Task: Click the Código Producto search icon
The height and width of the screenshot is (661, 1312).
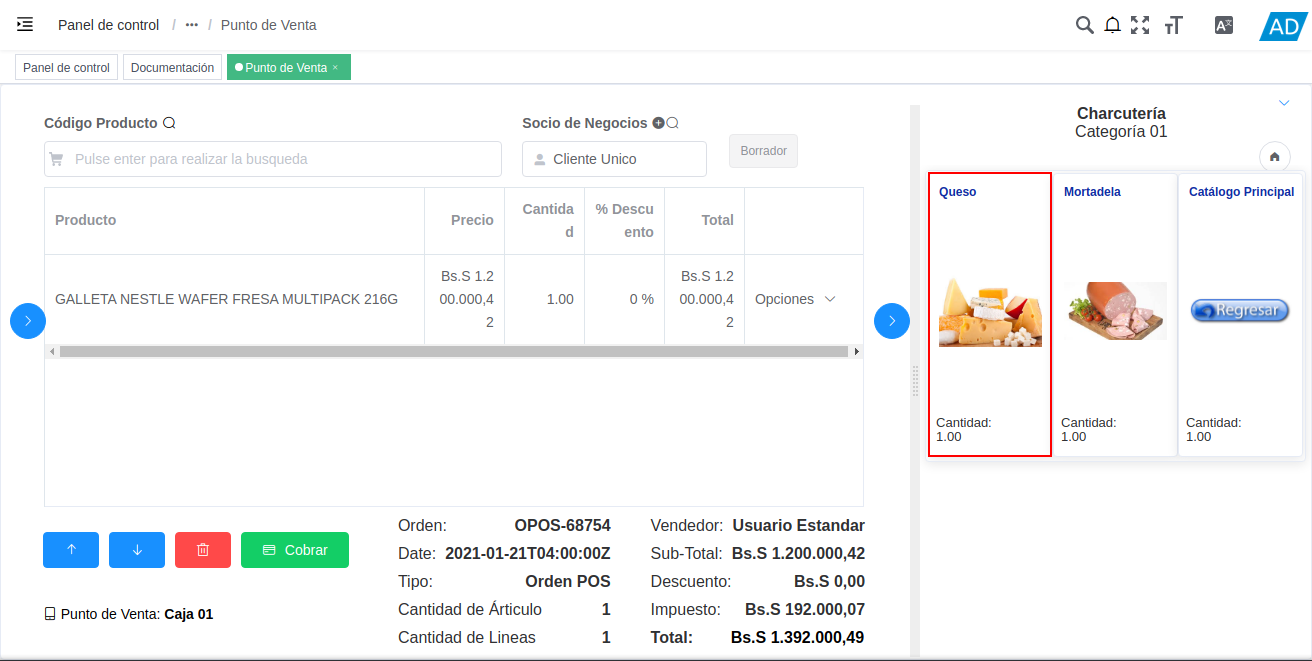Action: 169,123
